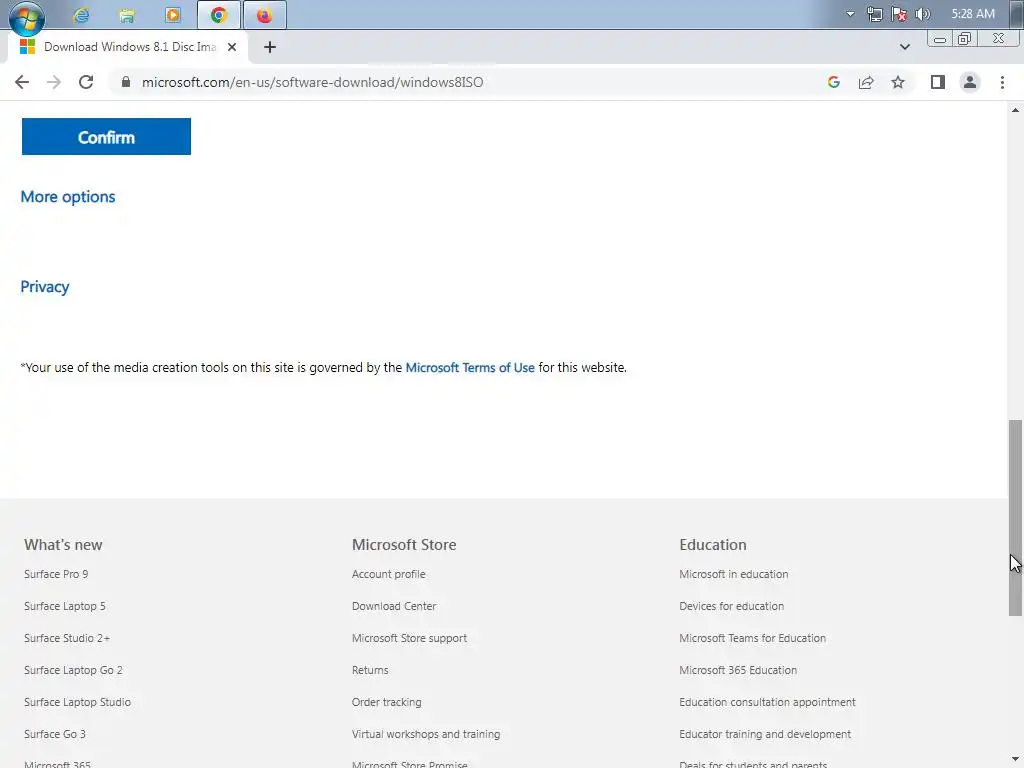Open Surface Studio 2+ link
The height and width of the screenshot is (768, 1024).
67,638
